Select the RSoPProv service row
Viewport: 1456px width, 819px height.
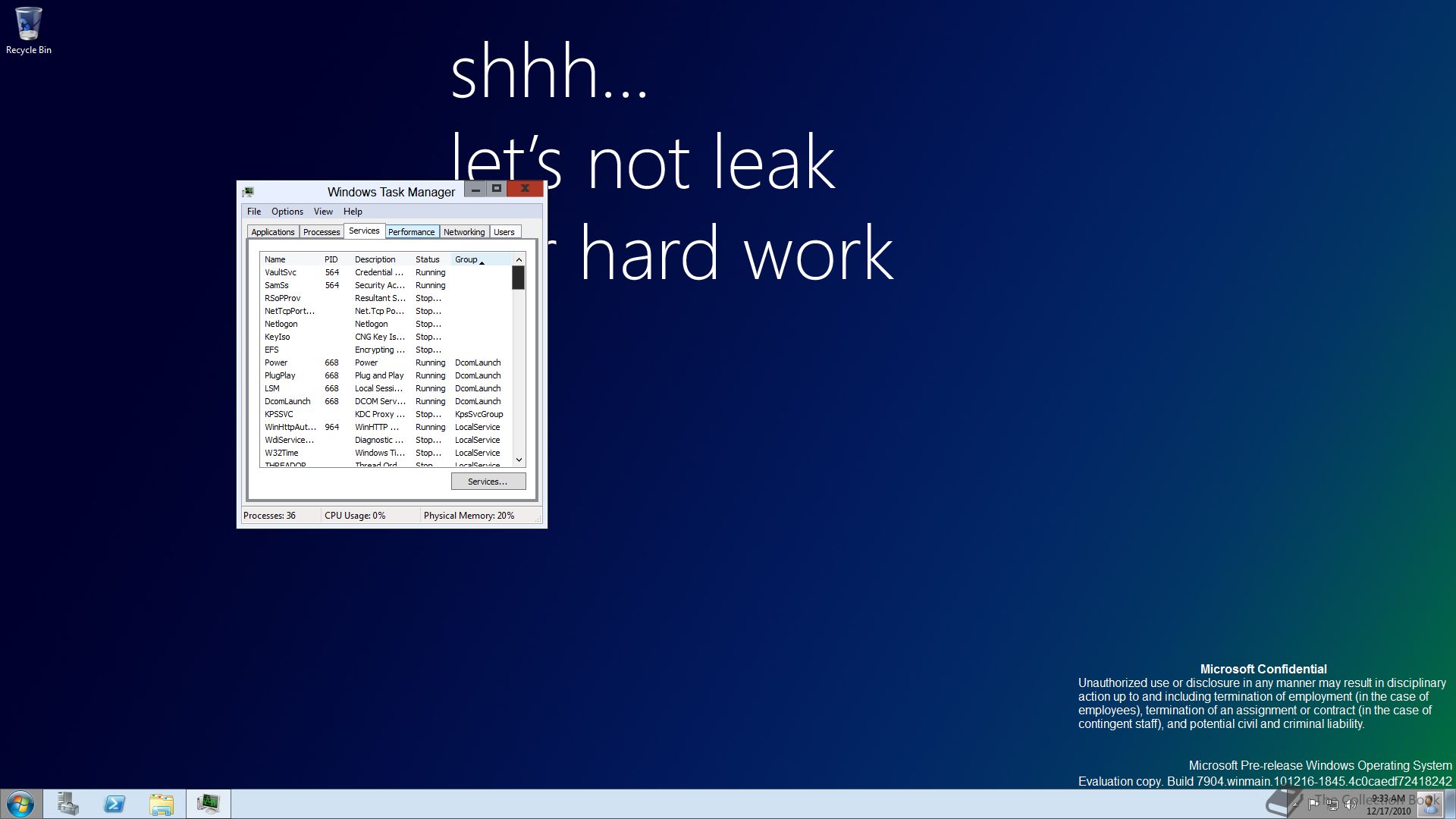(x=386, y=298)
